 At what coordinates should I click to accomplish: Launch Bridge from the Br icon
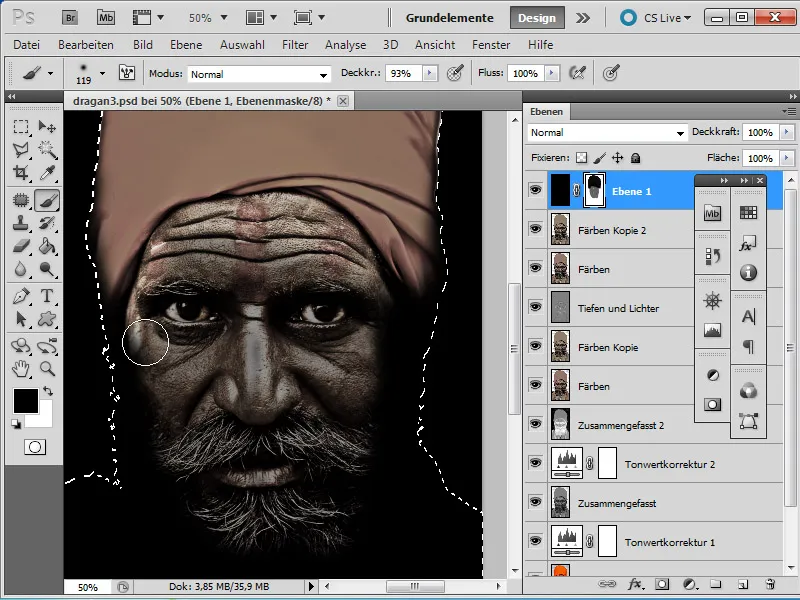point(70,18)
